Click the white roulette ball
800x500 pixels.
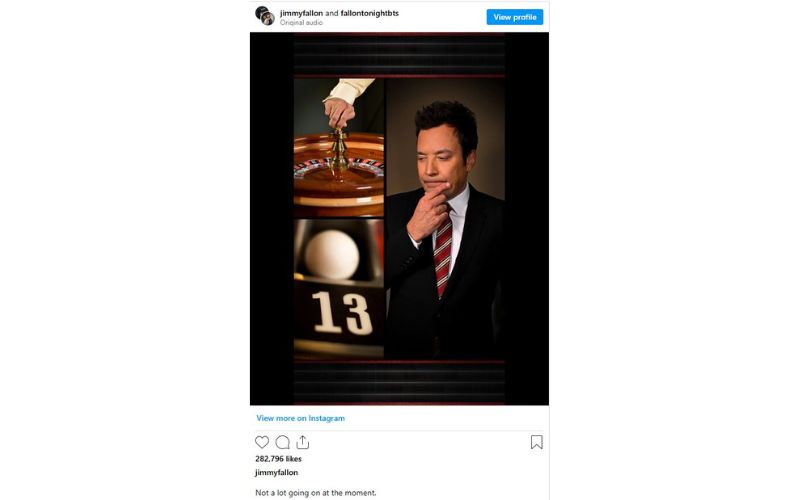pos(332,255)
